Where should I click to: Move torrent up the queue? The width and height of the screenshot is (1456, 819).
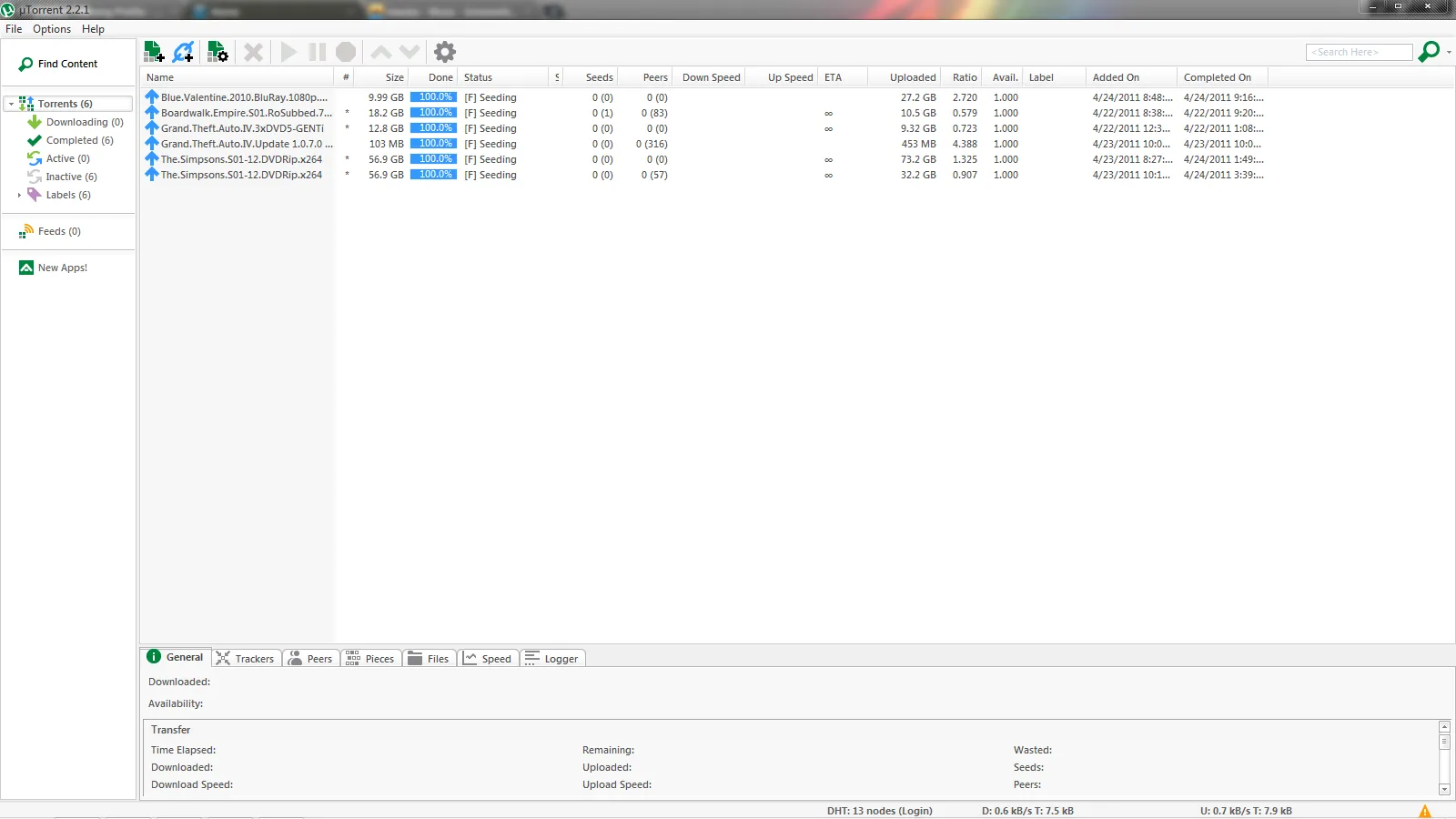(x=381, y=52)
